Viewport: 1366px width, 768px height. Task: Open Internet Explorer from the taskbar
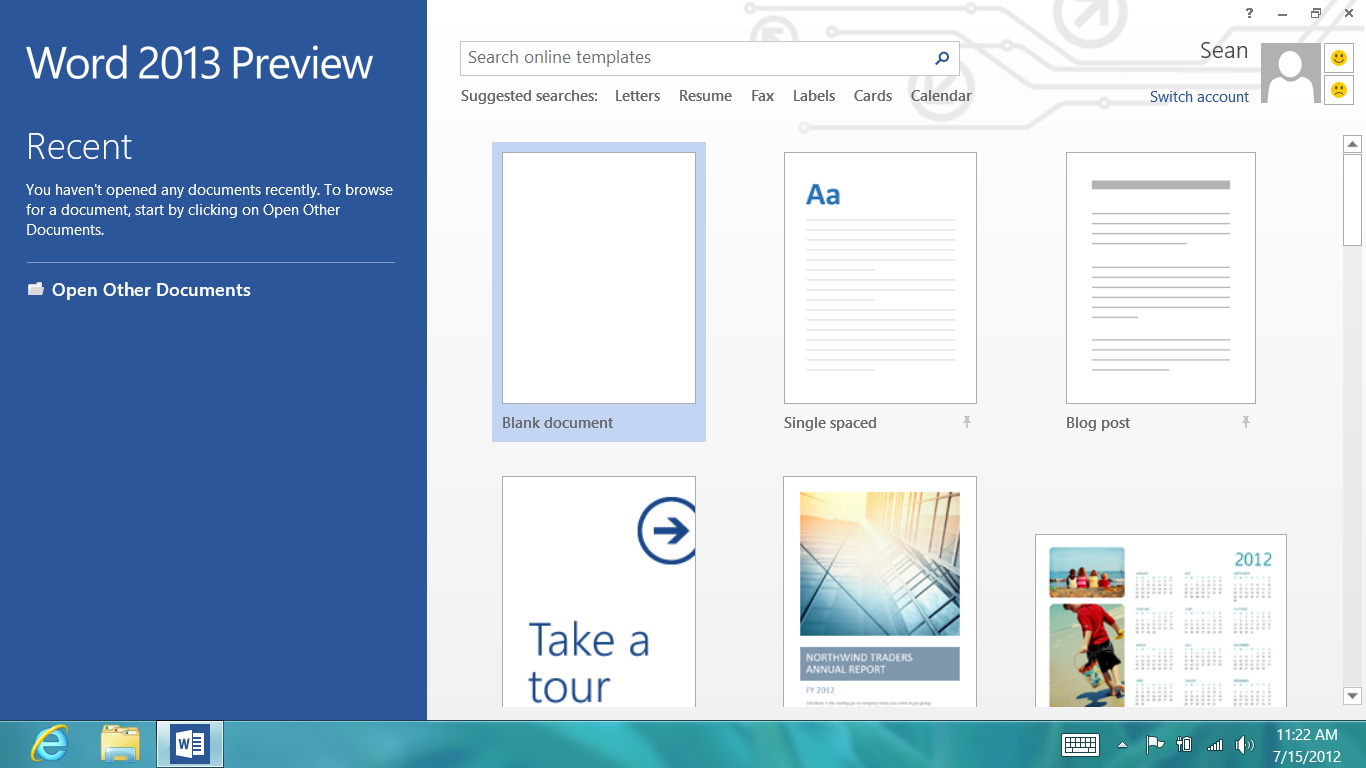[50, 744]
